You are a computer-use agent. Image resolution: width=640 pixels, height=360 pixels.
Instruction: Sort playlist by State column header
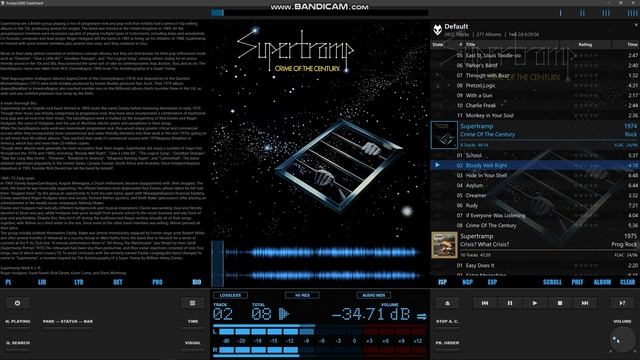click(x=438, y=44)
